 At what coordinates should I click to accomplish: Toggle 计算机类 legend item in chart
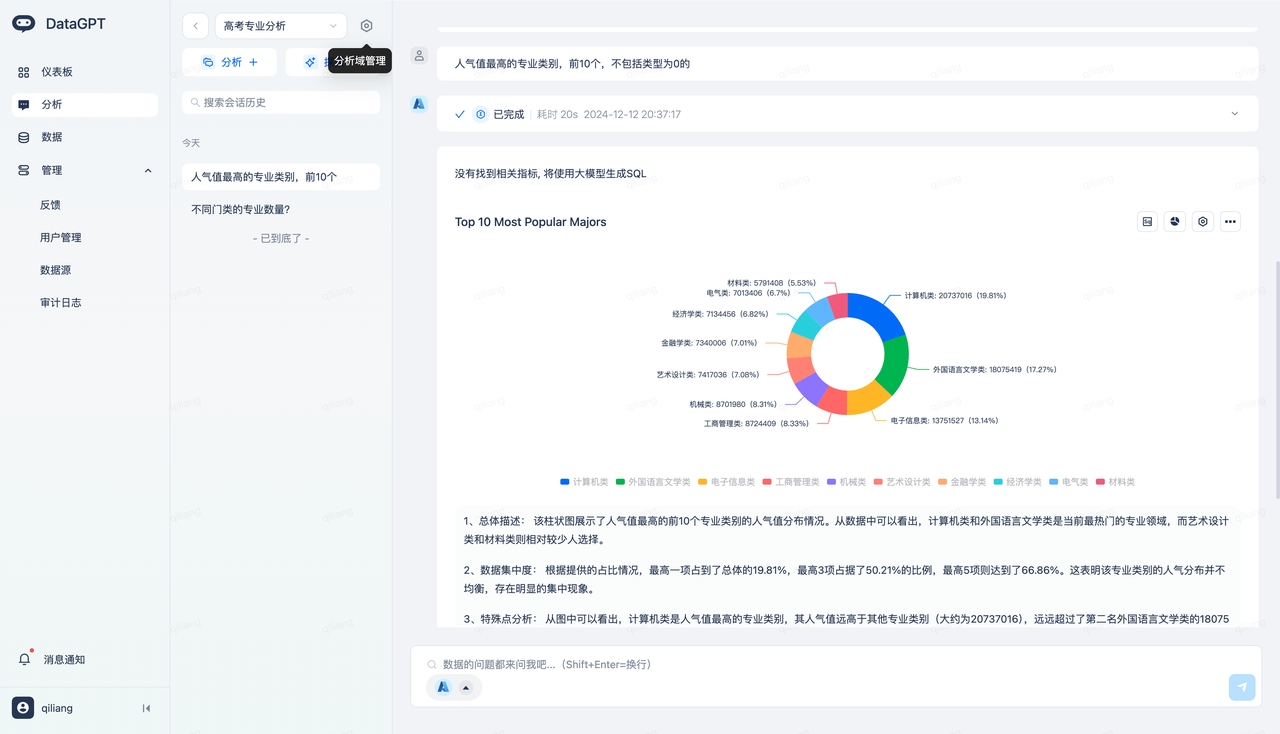pyautogui.click(x=584, y=482)
